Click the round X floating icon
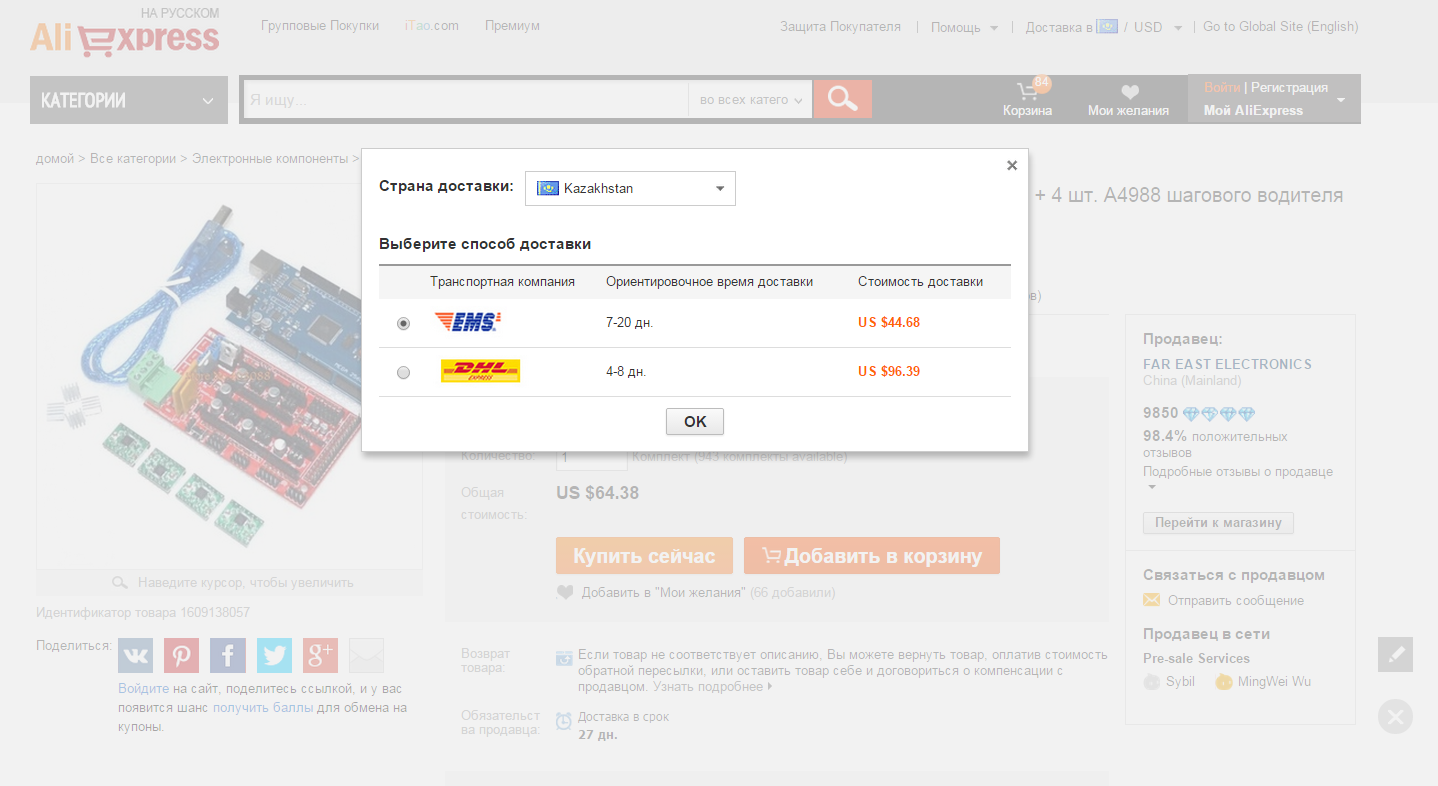 (1396, 716)
